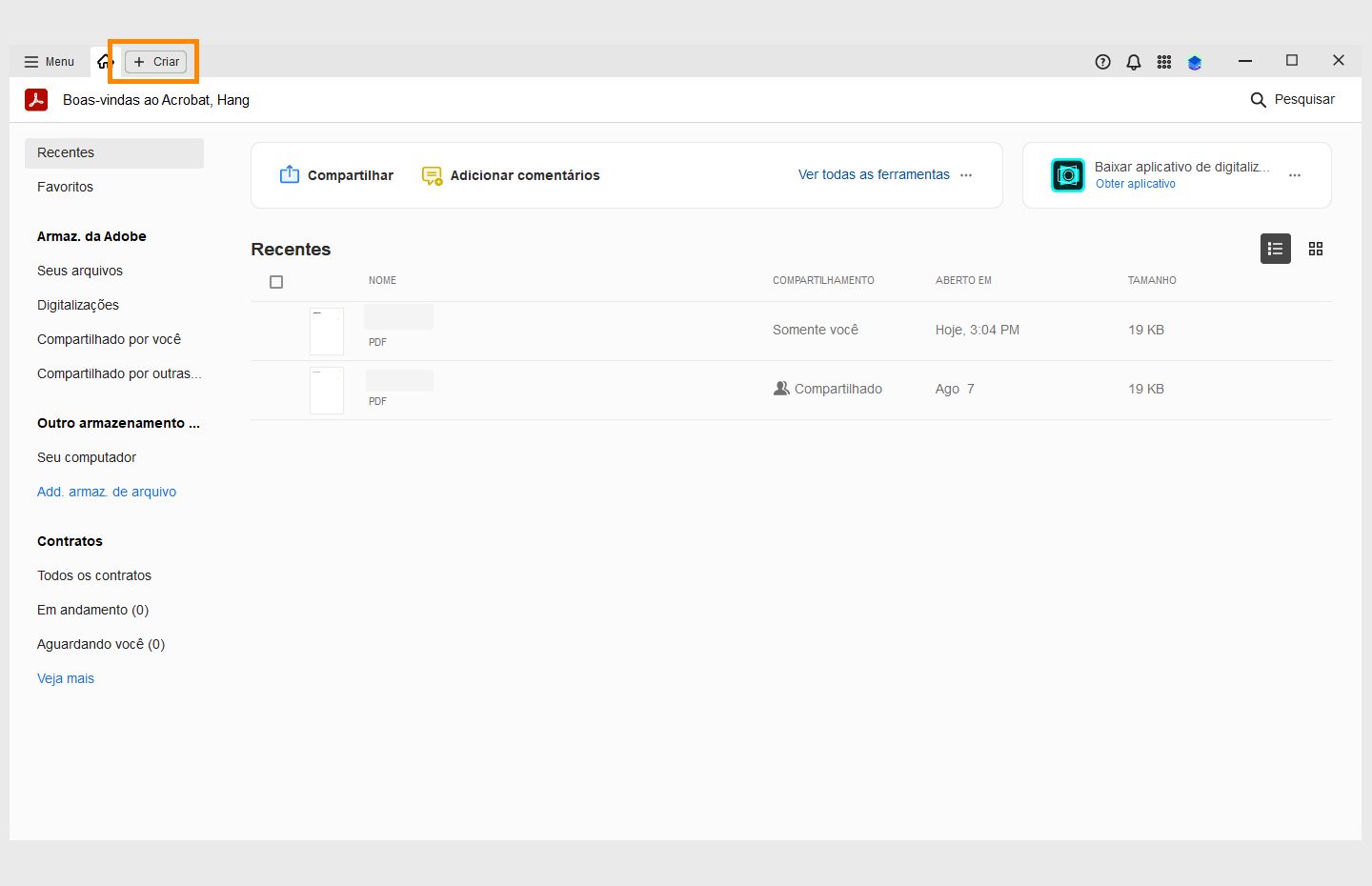Click the Add. armaz. de arquivo link
Viewport: 1372px width, 886px height.
[107, 493]
